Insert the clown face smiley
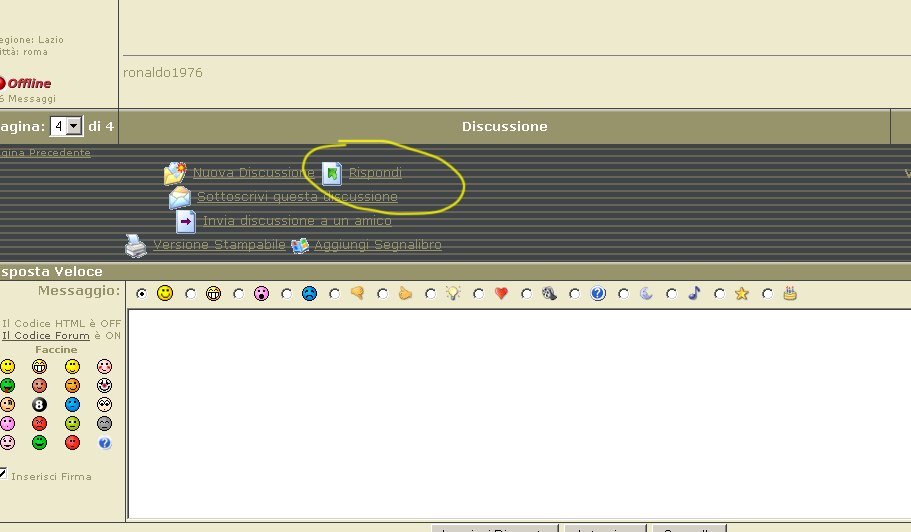Screen dimensions: 911x532 point(104,385)
